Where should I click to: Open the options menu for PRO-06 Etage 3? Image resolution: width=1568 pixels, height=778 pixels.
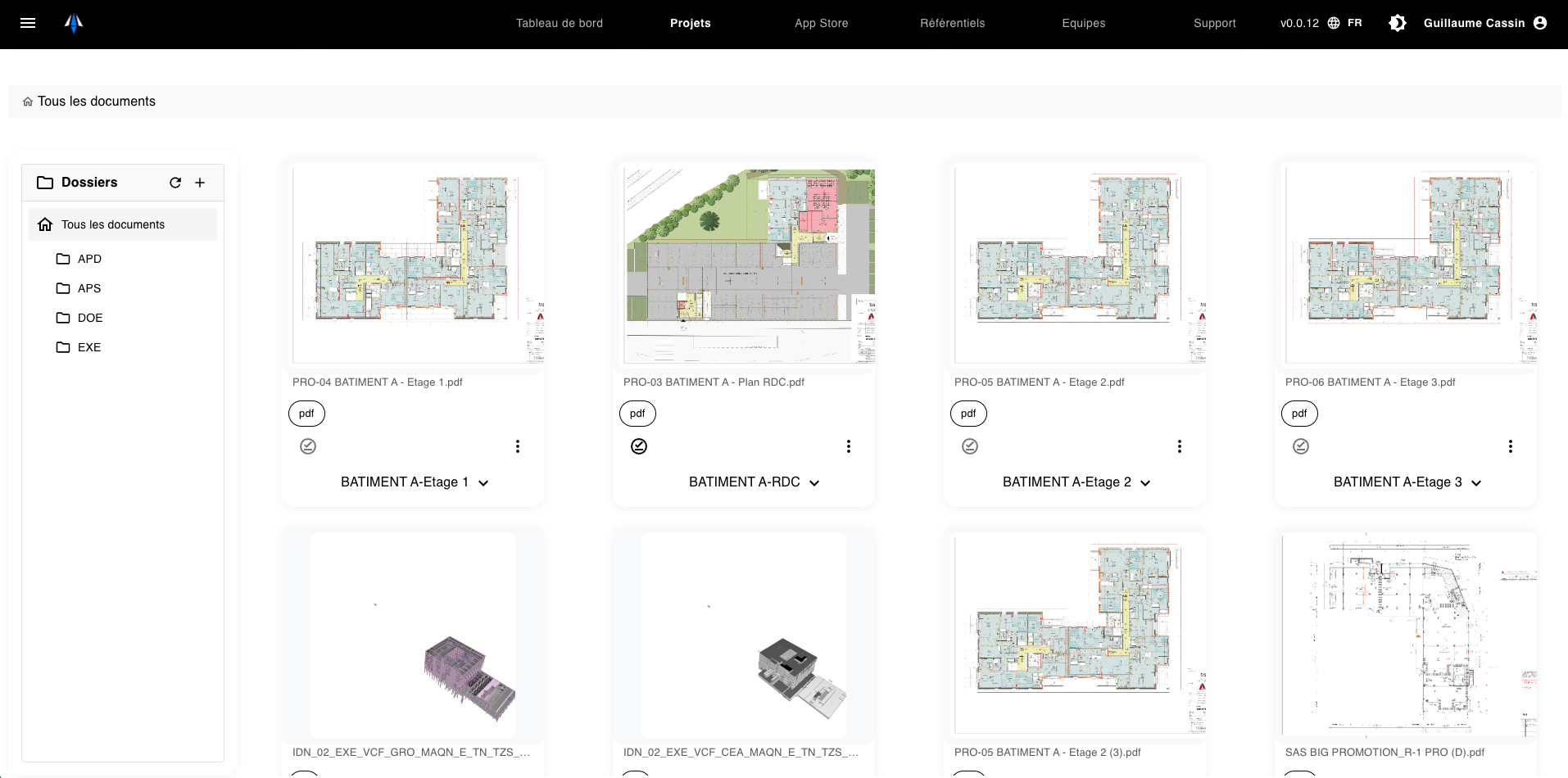click(1510, 446)
